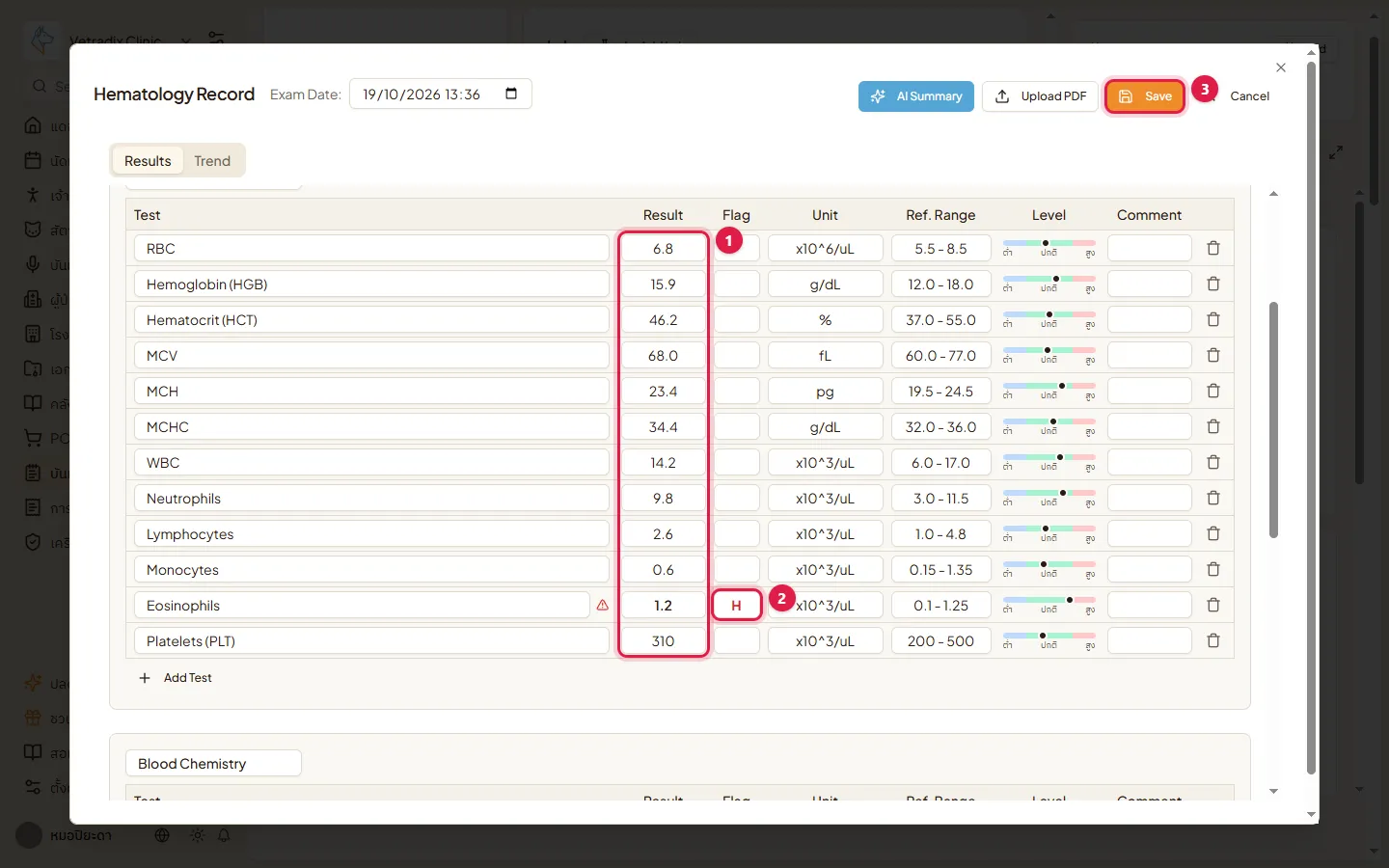The width and height of the screenshot is (1389, 868).
Task: Delete the MCH test row
Action: [x=1213, y=391]
